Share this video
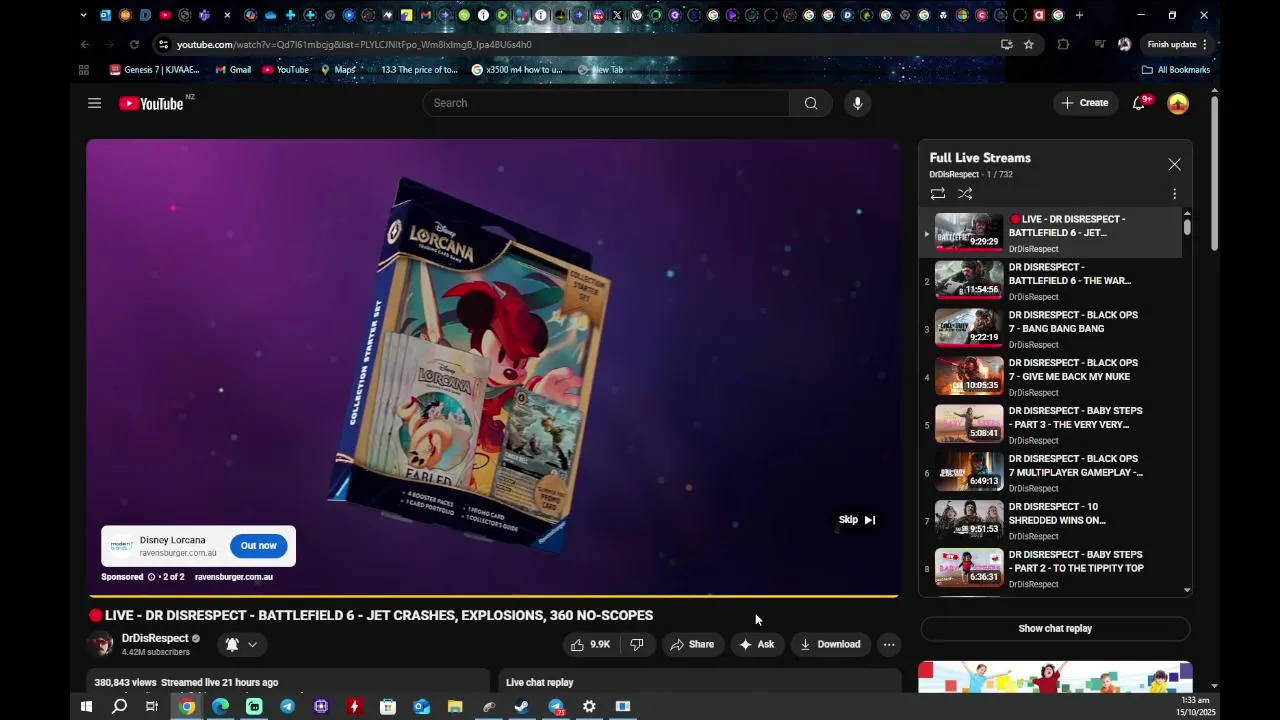The height and width of the screenshot is (720, 1280). [692, 645]
